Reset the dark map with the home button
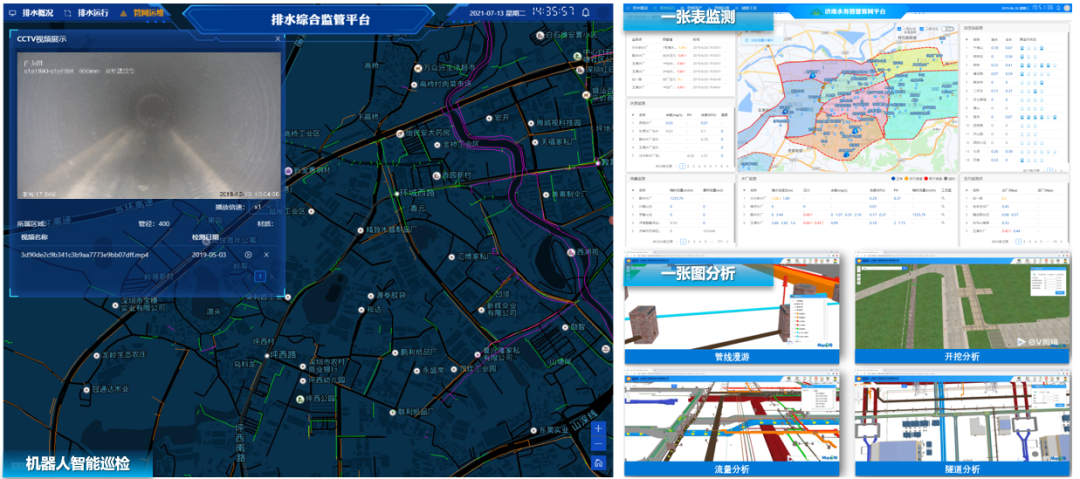1080x479 pixels. coord(599,462)
